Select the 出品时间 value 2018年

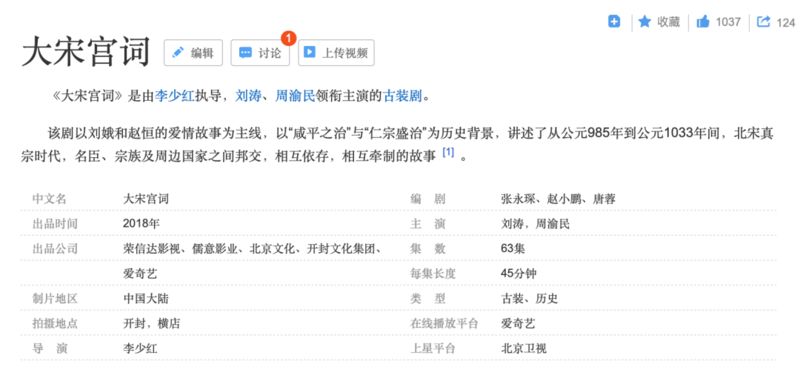pos(141,224)
